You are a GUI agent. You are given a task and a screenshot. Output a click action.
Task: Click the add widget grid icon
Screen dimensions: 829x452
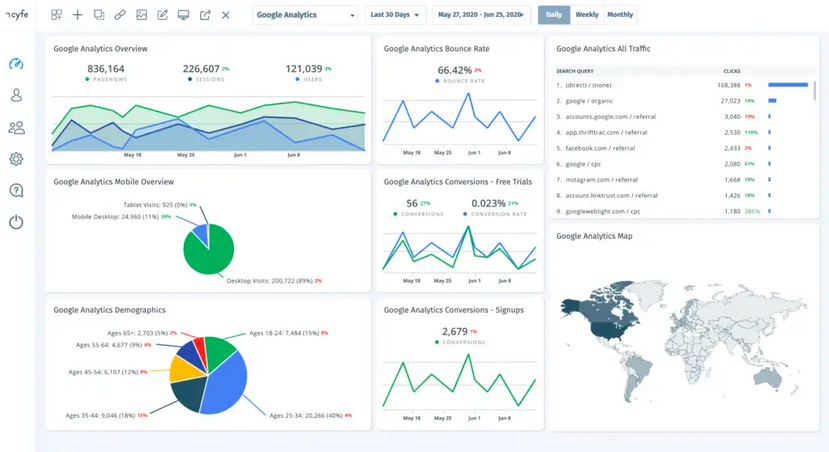(x=56, y=15)
